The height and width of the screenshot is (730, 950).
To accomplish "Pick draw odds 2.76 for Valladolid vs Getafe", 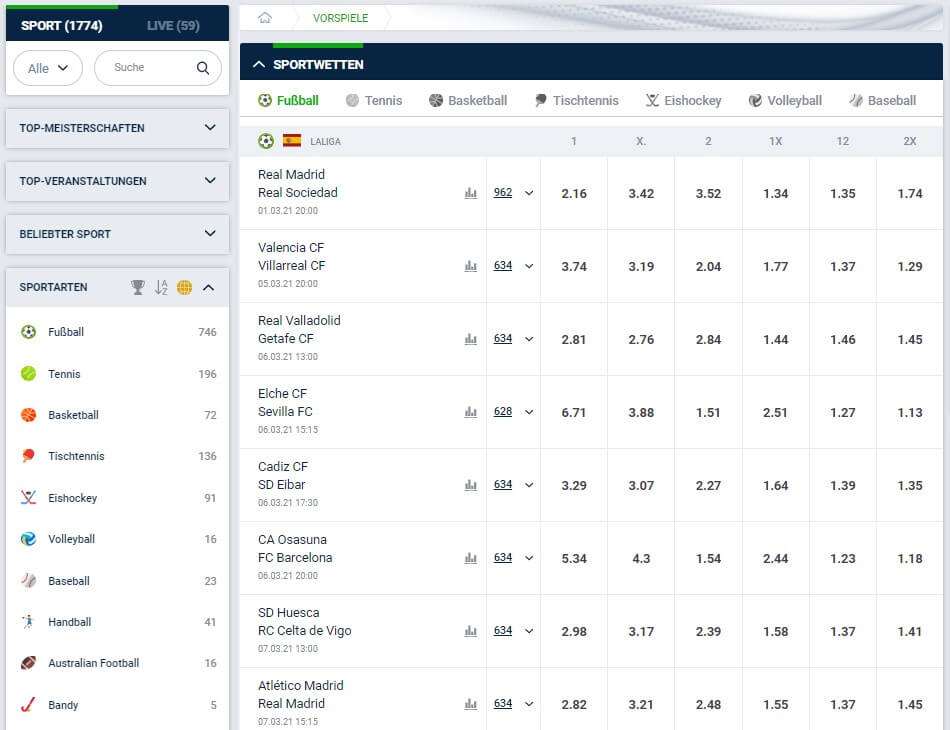I will (x=641, y=339).
